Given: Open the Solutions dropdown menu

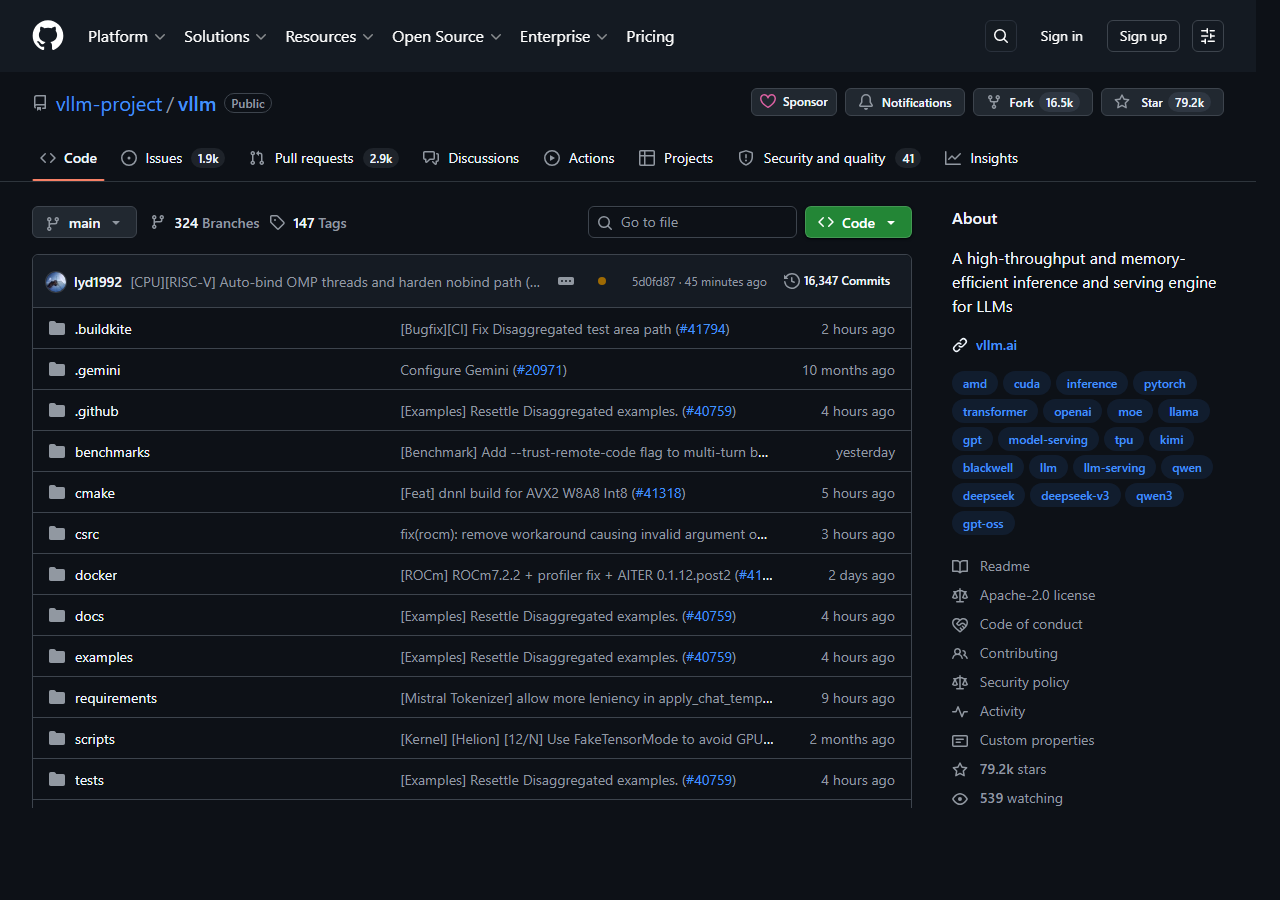Looking at the screenshot, I should (x=225, y=36).
